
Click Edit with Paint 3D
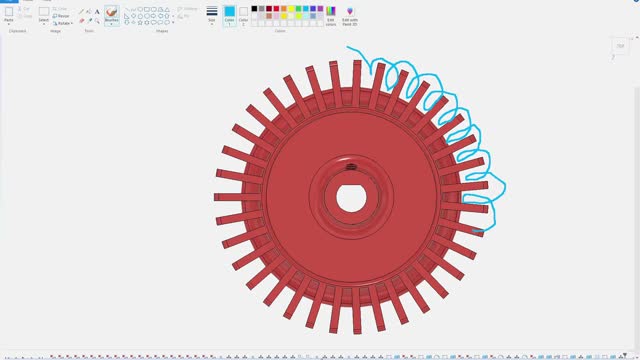pyautogui.click(x=350, y=16)
